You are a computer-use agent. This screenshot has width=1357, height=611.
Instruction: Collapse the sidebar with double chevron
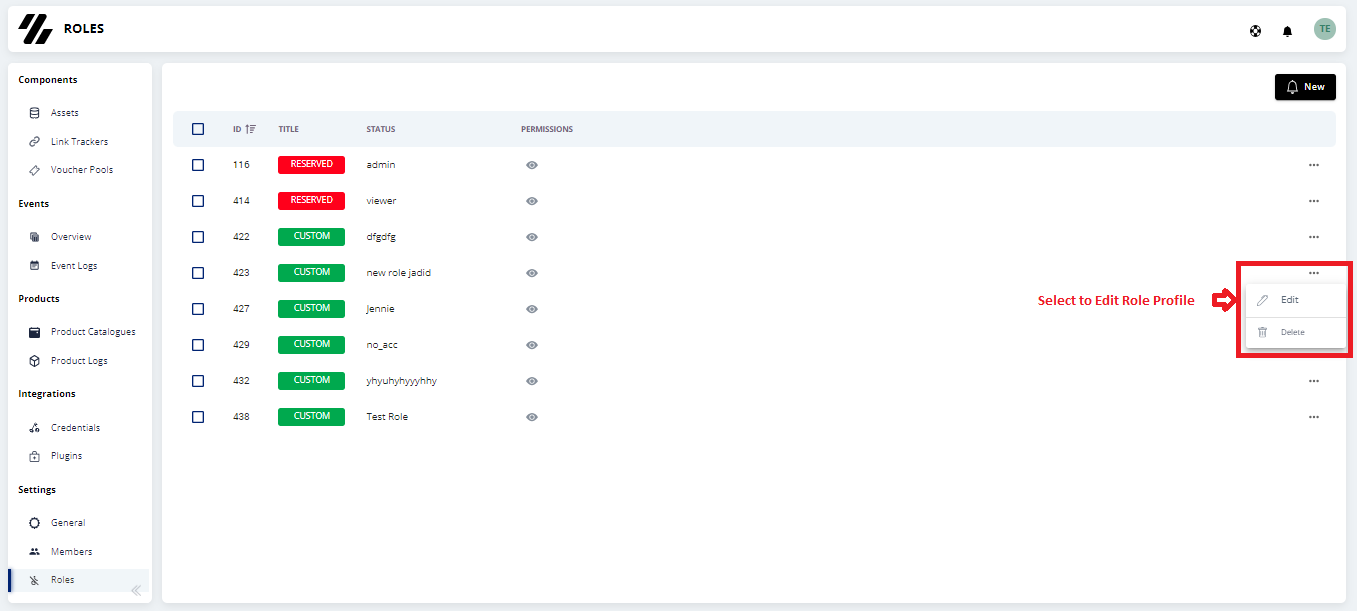(137, 590)
